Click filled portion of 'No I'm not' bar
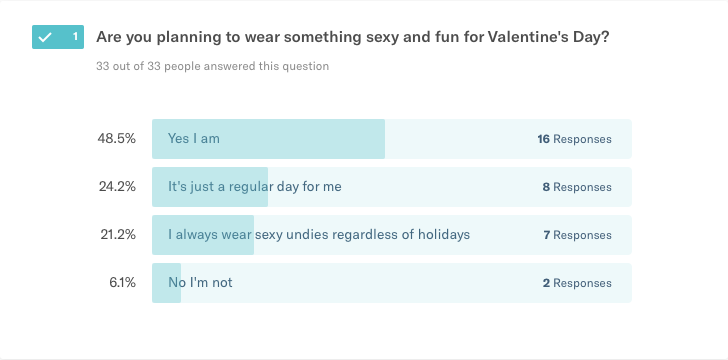Viewport: 728px width, 360px height. (x=166, y=283)
